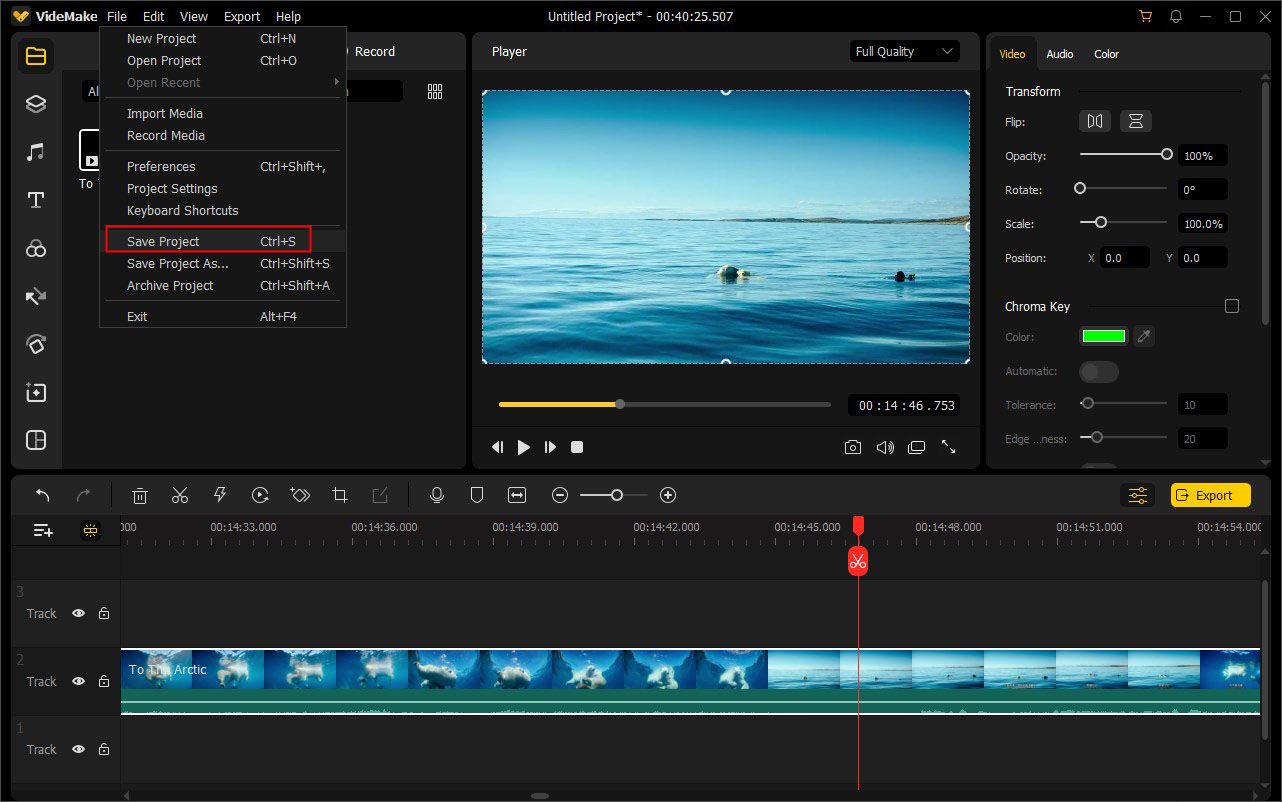Image resolution: width=1282 pixels, height=802 pixels.
Task: Open the Audio music note sidebar panel
Action: pyautogui.click(x=36, y=152)
